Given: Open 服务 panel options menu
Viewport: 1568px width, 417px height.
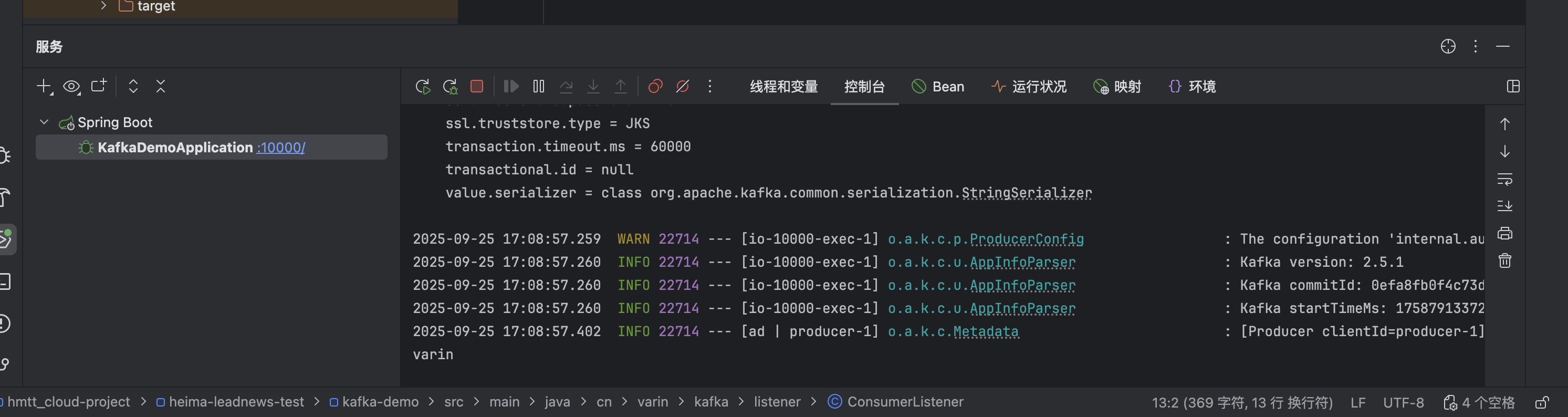Looking at the screenshot, I should click(x=1476, y=46).
